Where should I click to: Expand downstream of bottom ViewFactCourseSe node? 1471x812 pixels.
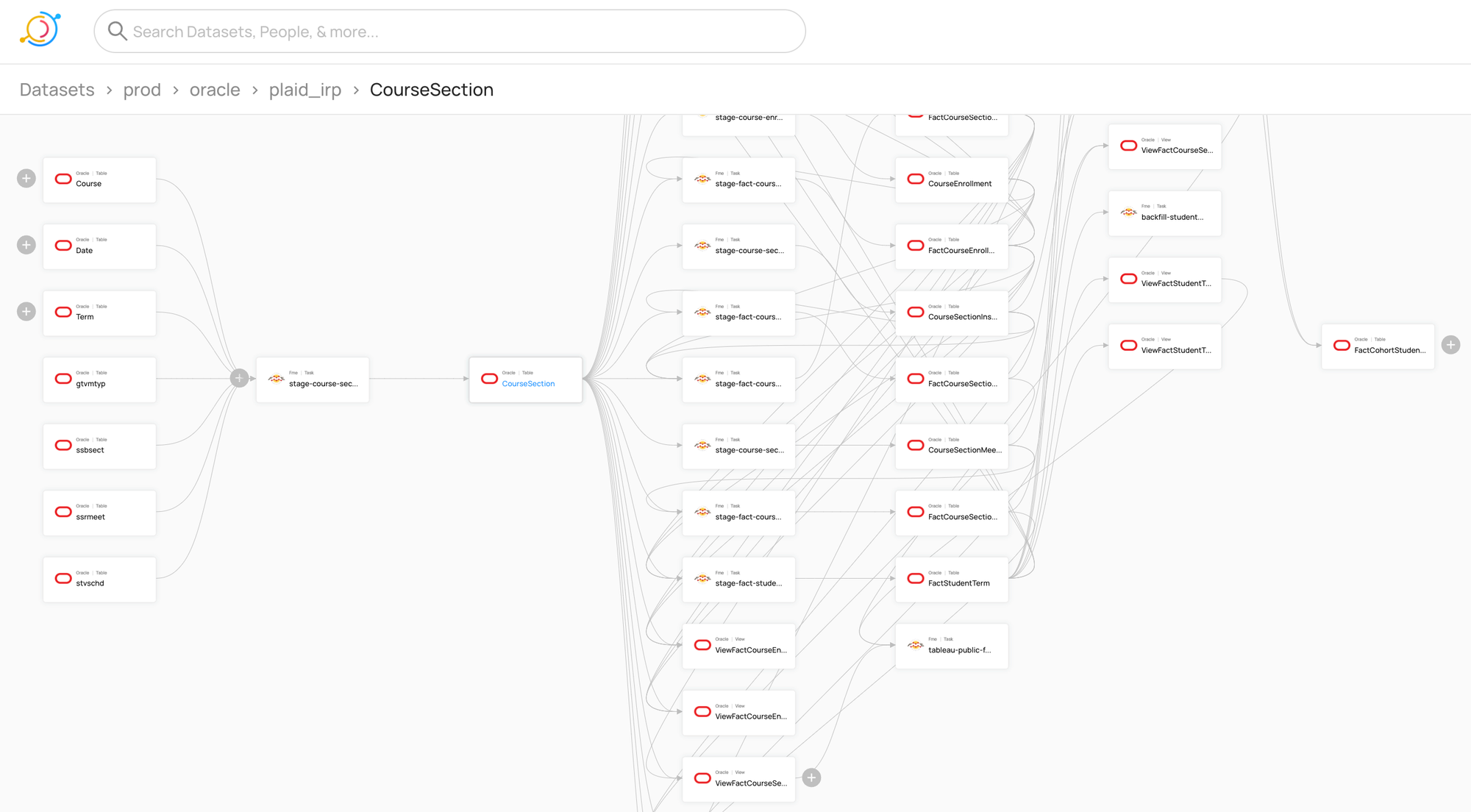pos(811,778)
